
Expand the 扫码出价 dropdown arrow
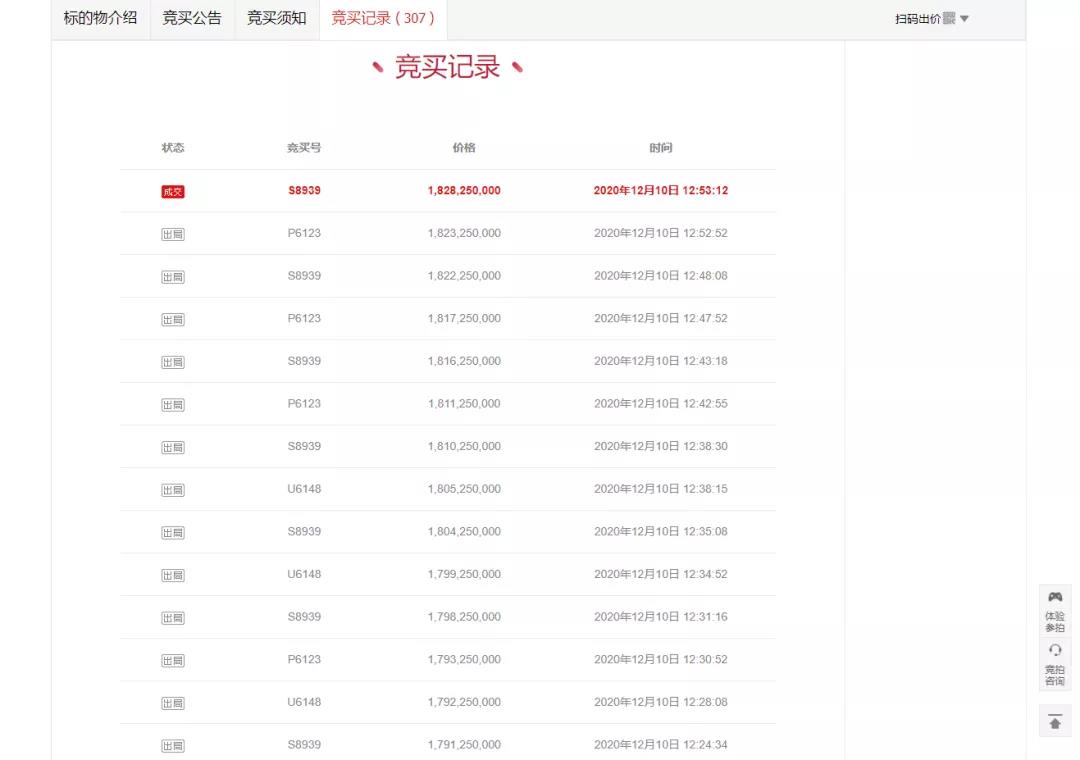(965, 19)
